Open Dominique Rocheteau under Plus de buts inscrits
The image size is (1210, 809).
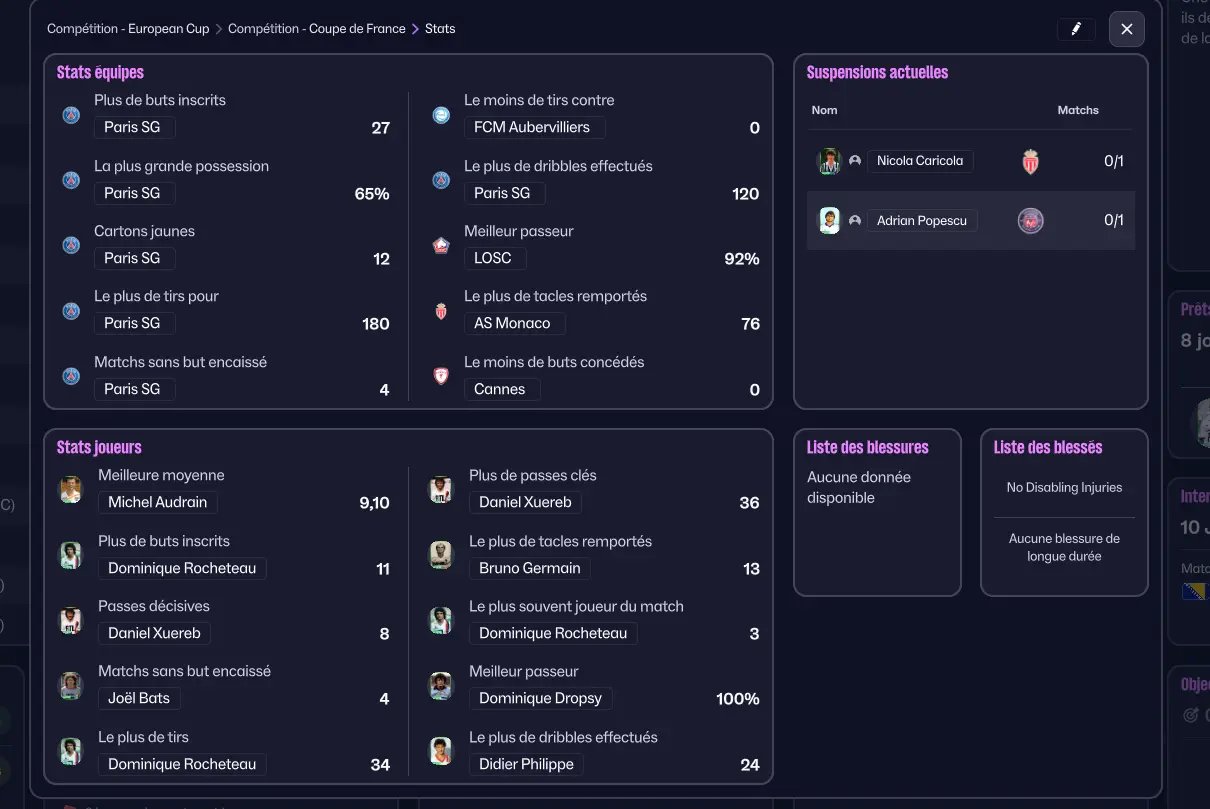[182, 569]
